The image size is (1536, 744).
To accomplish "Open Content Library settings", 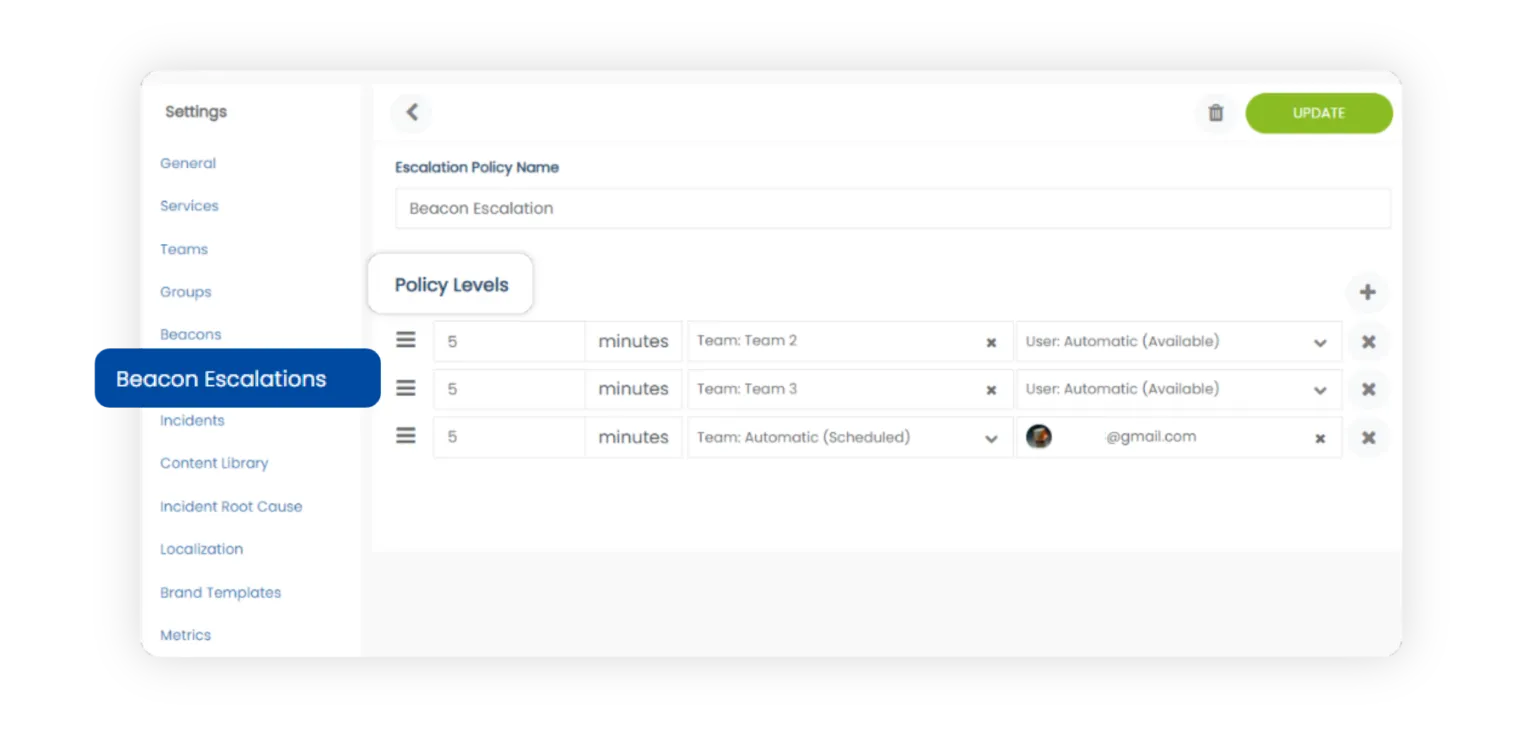I will click(214, 463).
